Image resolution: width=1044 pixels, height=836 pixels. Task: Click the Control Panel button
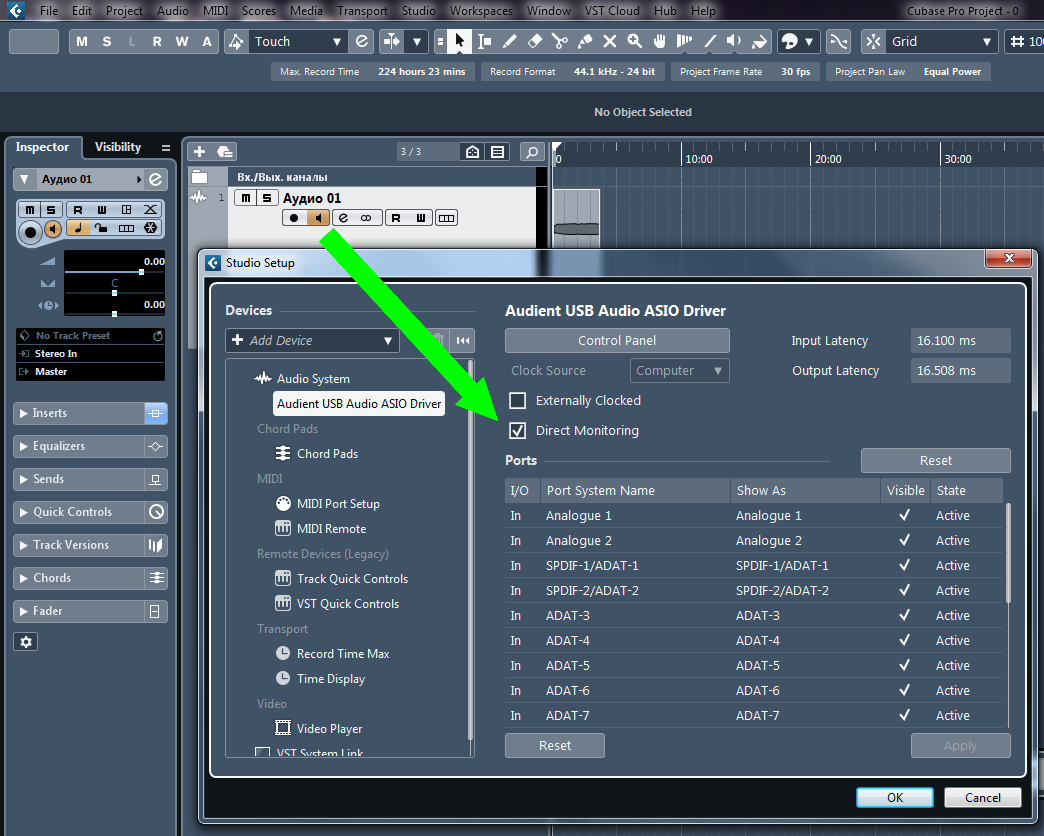point(617,341)
